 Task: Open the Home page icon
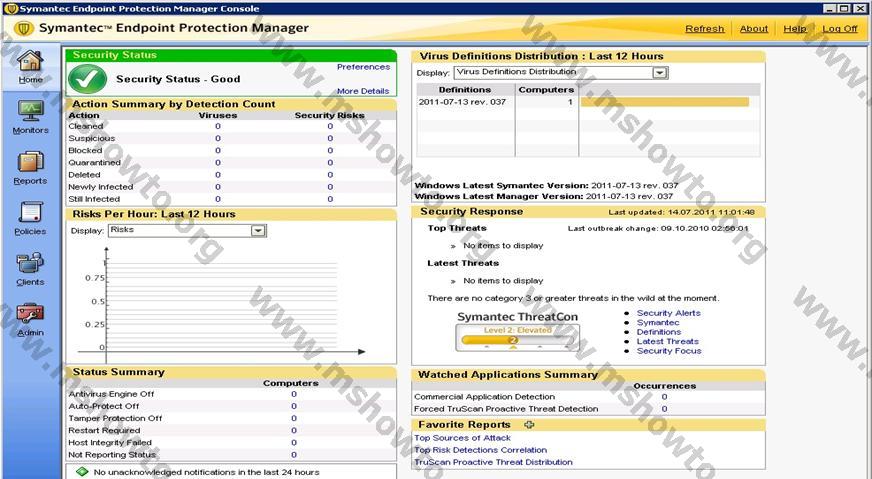coord(30,60)
